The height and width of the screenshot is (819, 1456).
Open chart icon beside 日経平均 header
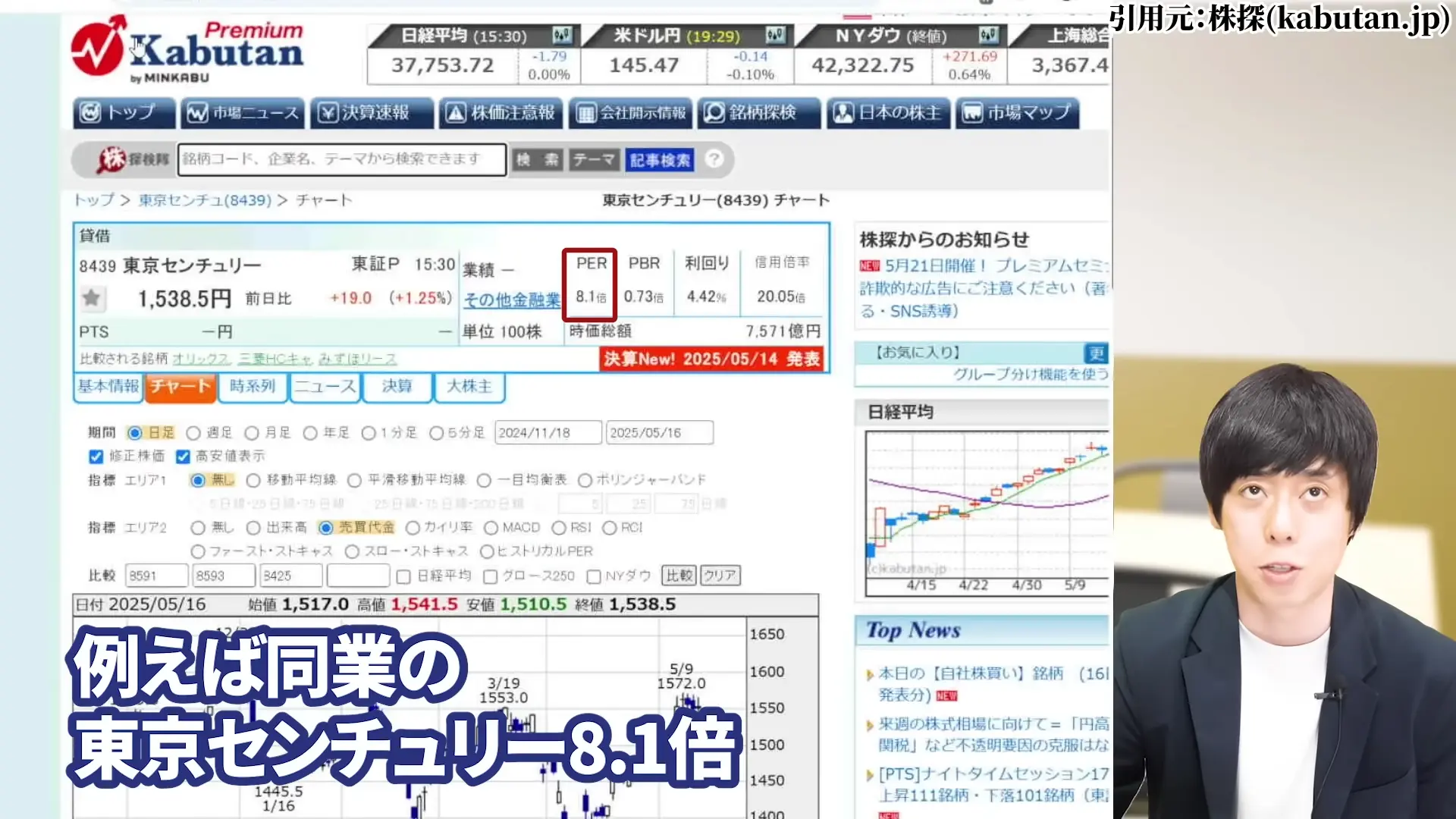tap(562, 35)
